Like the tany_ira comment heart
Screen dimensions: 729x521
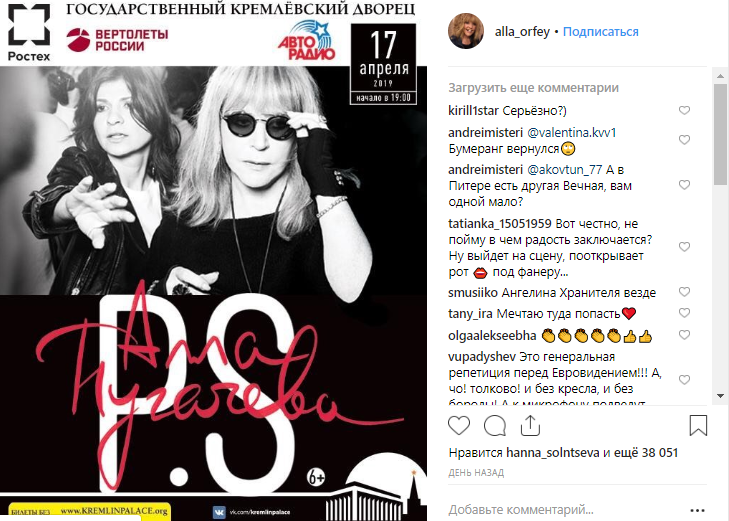(684, 313)
